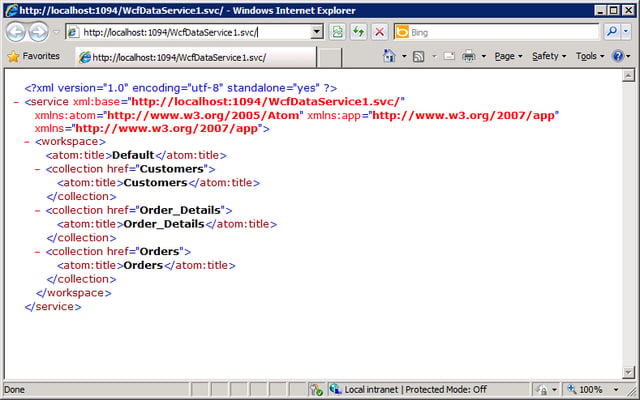Refresh the page with the green arrows
Viewport: 640px width, 400px height.
pyautogui.click(x=358, y=32)
